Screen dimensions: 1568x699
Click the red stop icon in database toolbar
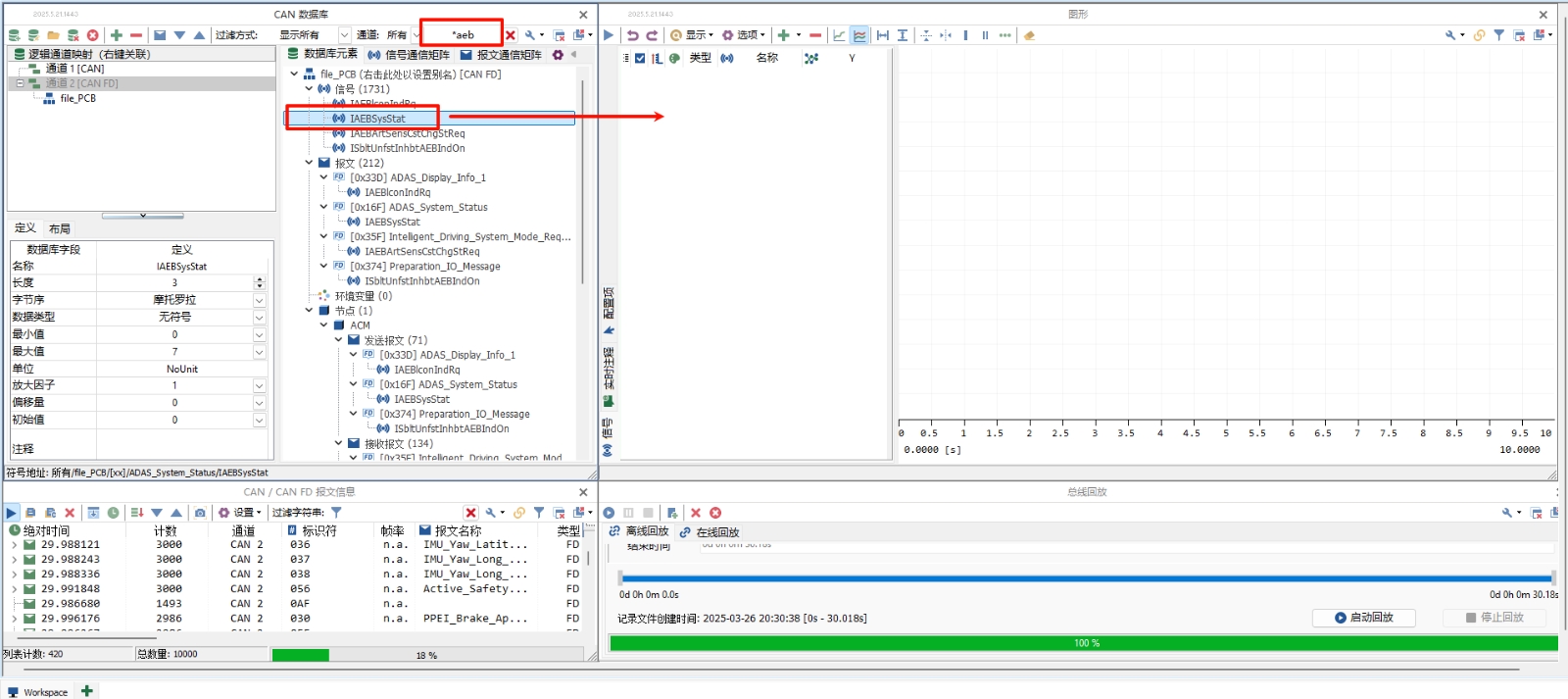pos(93,35)
